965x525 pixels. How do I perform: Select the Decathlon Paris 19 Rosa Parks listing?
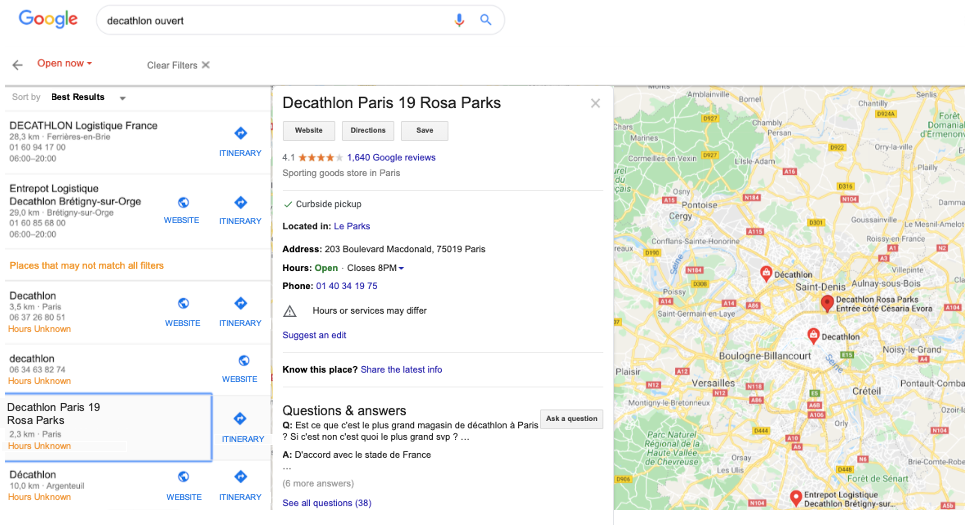[x=108, y=427]
